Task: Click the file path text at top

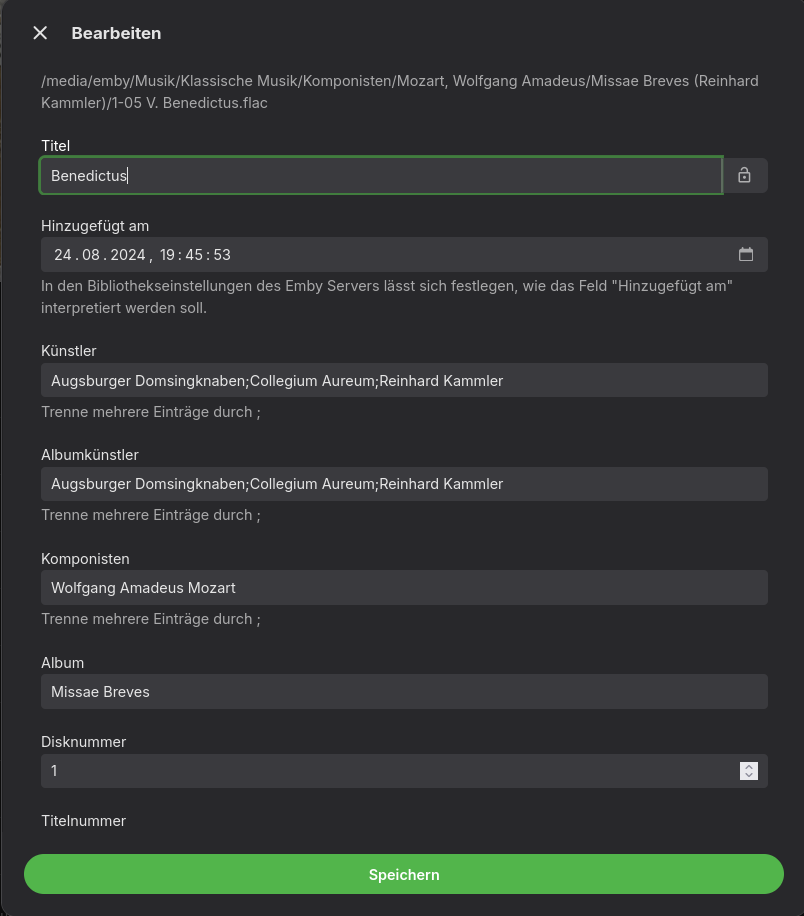Action: (x=399, y=91)
